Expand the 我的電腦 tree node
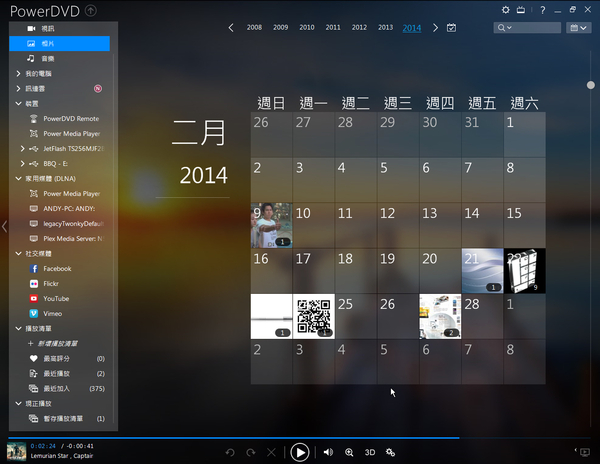This screenshot has height=464, width=600. (x=19, y=74)
